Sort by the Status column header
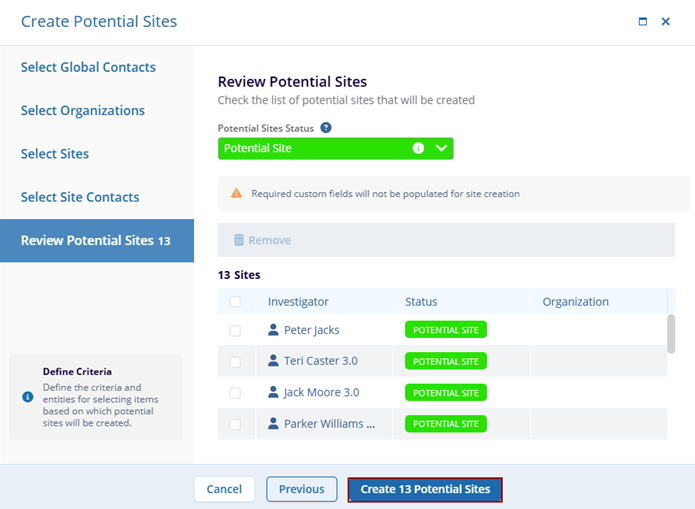695x509 pixels. (x=421, y=302)
